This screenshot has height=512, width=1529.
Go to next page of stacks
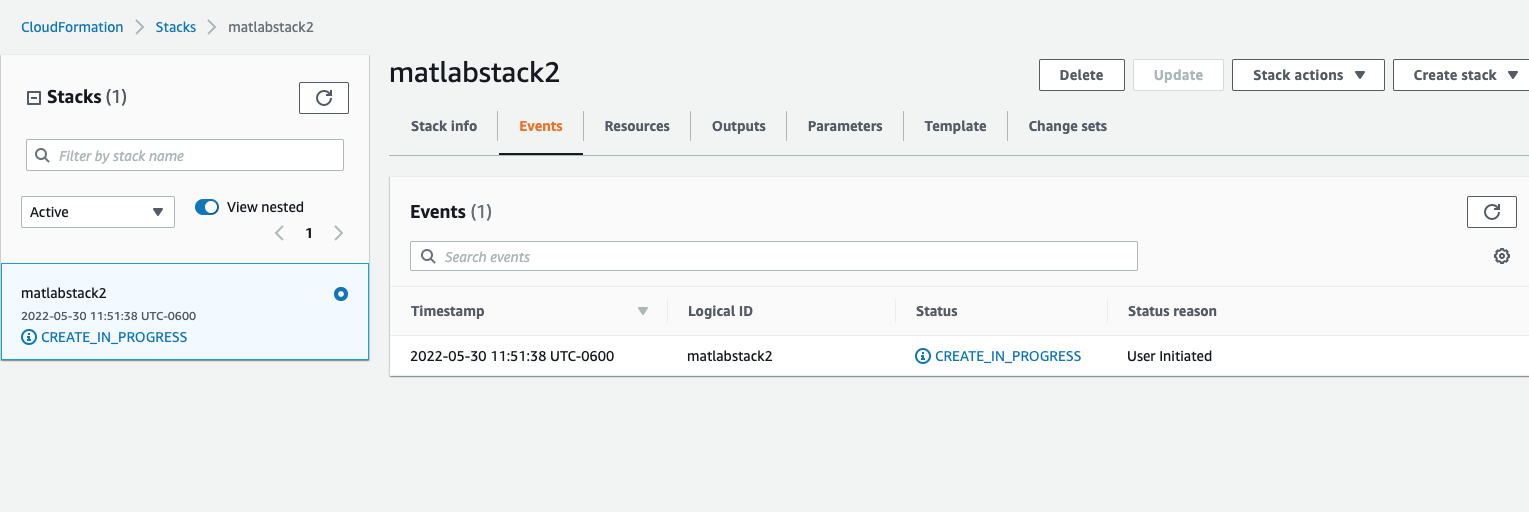[339, 233]
